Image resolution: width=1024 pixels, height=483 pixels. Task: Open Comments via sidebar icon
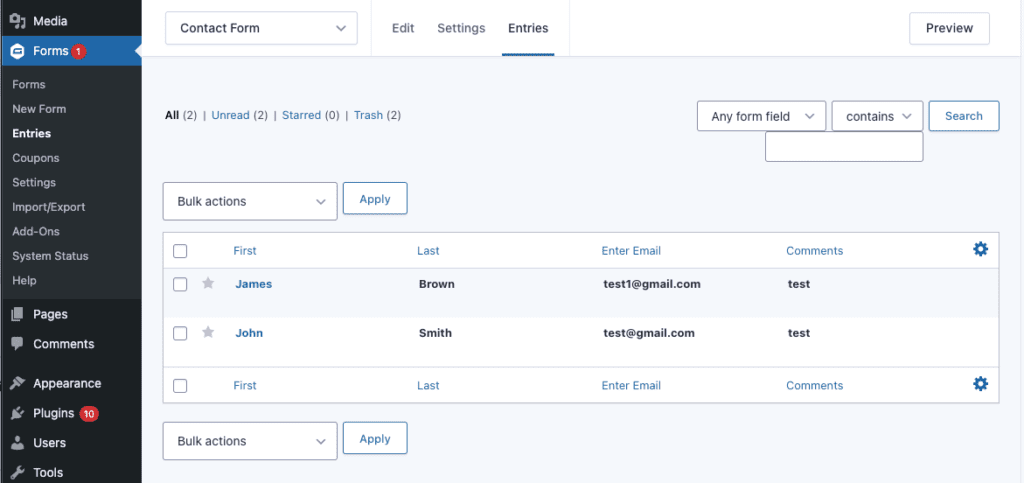pos(17,344)
